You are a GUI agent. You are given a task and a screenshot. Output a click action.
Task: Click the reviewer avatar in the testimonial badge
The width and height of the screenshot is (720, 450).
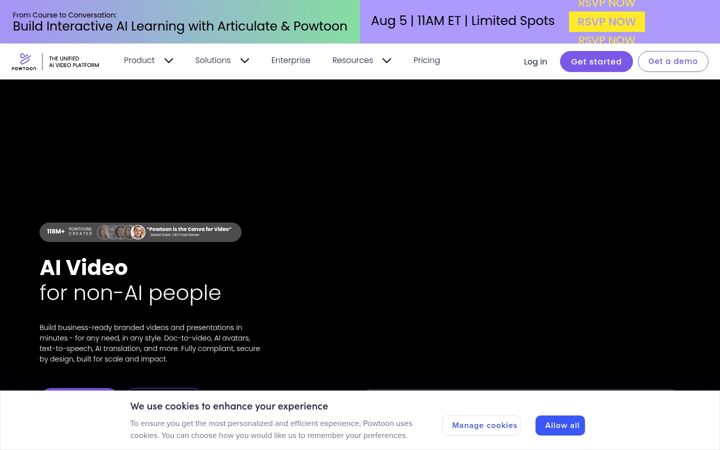click(x=138, y=232)
